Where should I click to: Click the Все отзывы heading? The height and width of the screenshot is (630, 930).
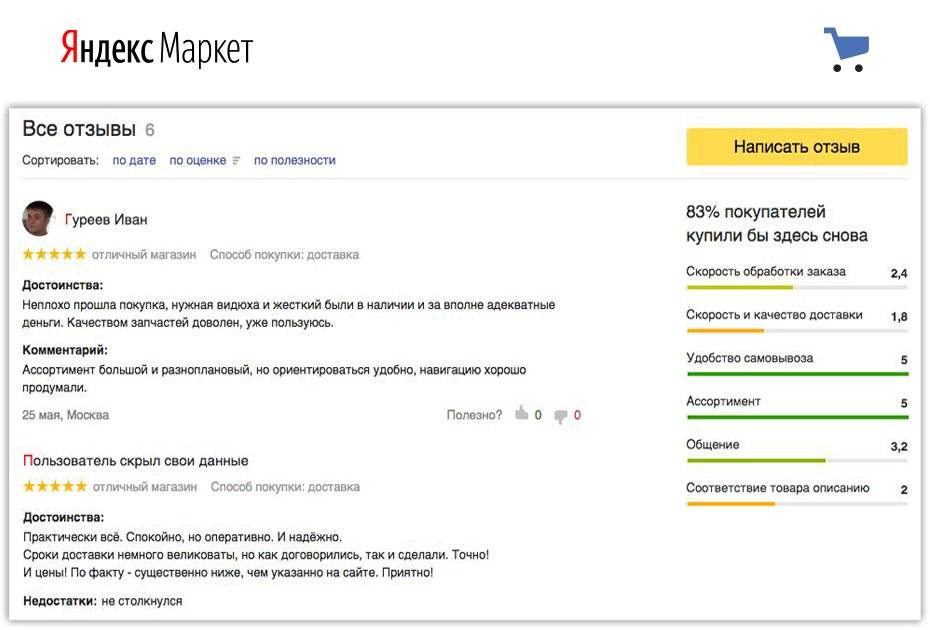click(x=79, y=129)
